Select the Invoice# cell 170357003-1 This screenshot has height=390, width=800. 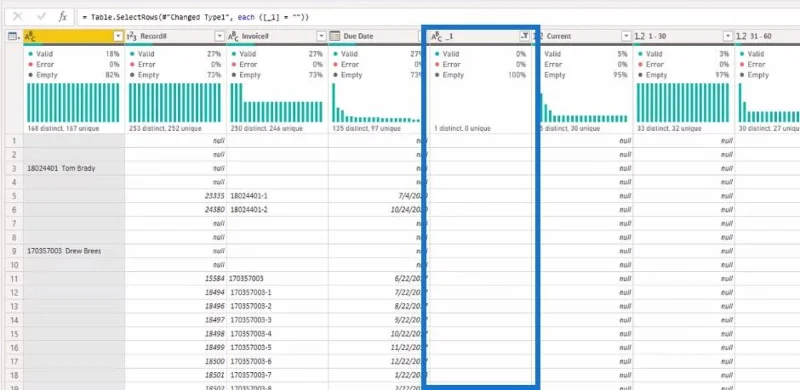point(277,292)
